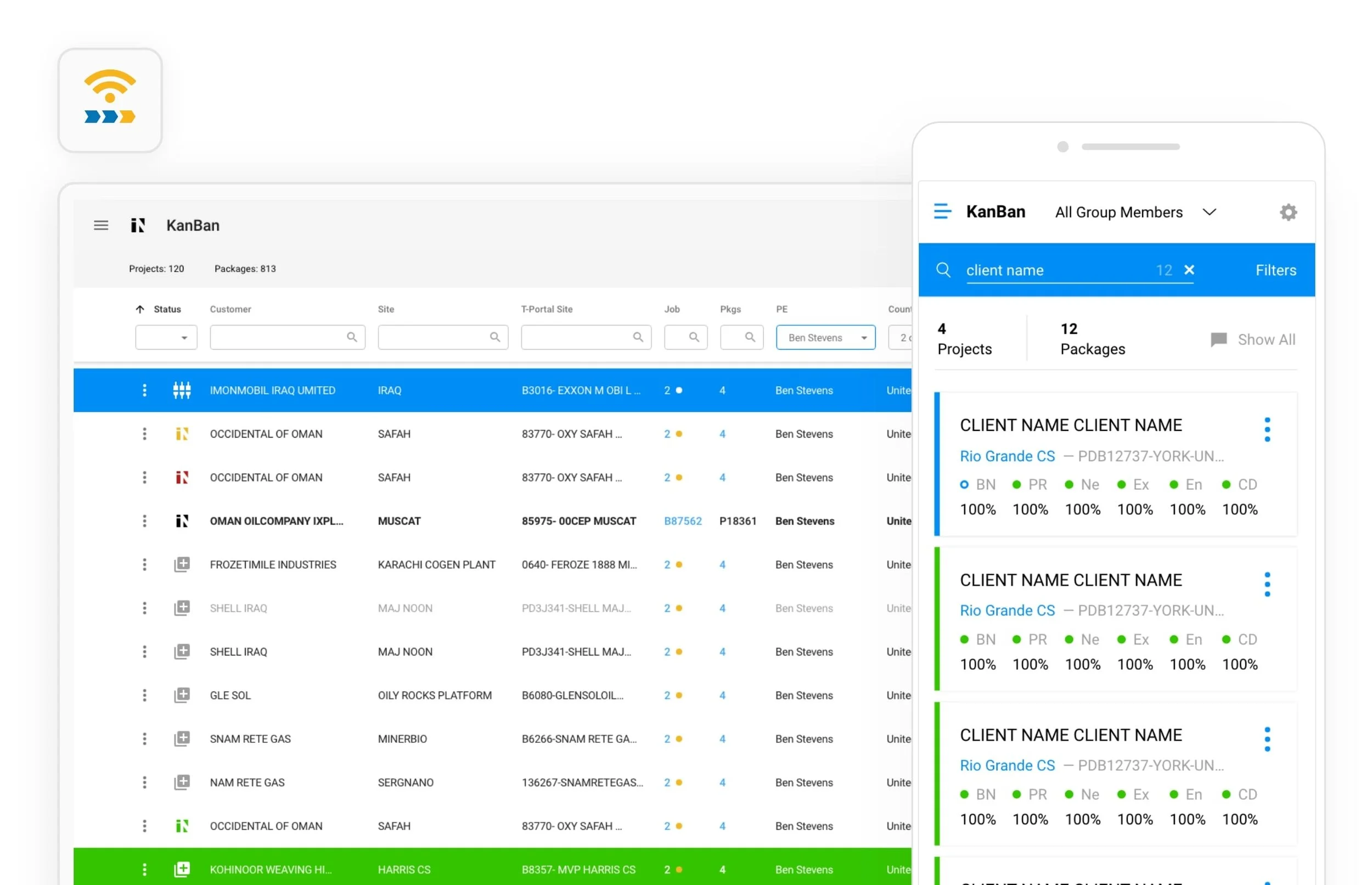Click the job link B87562

(x=682, y=521)
